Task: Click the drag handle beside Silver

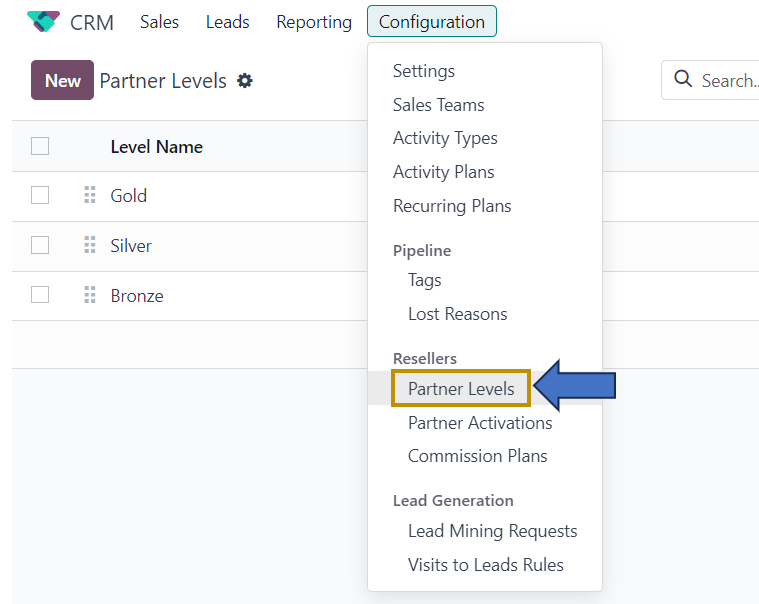Action: [x=90, y=245]
